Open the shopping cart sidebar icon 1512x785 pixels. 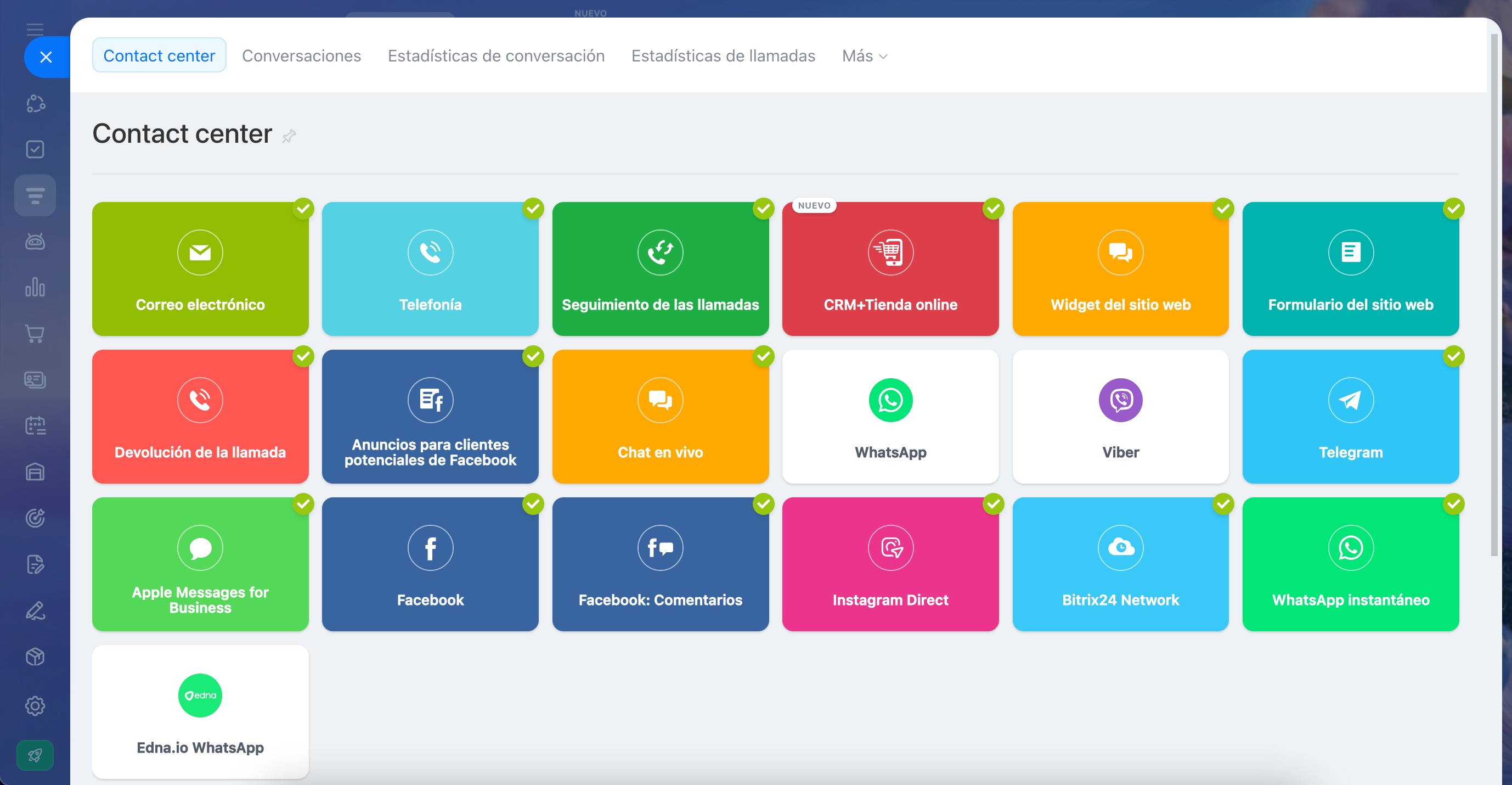35,334
